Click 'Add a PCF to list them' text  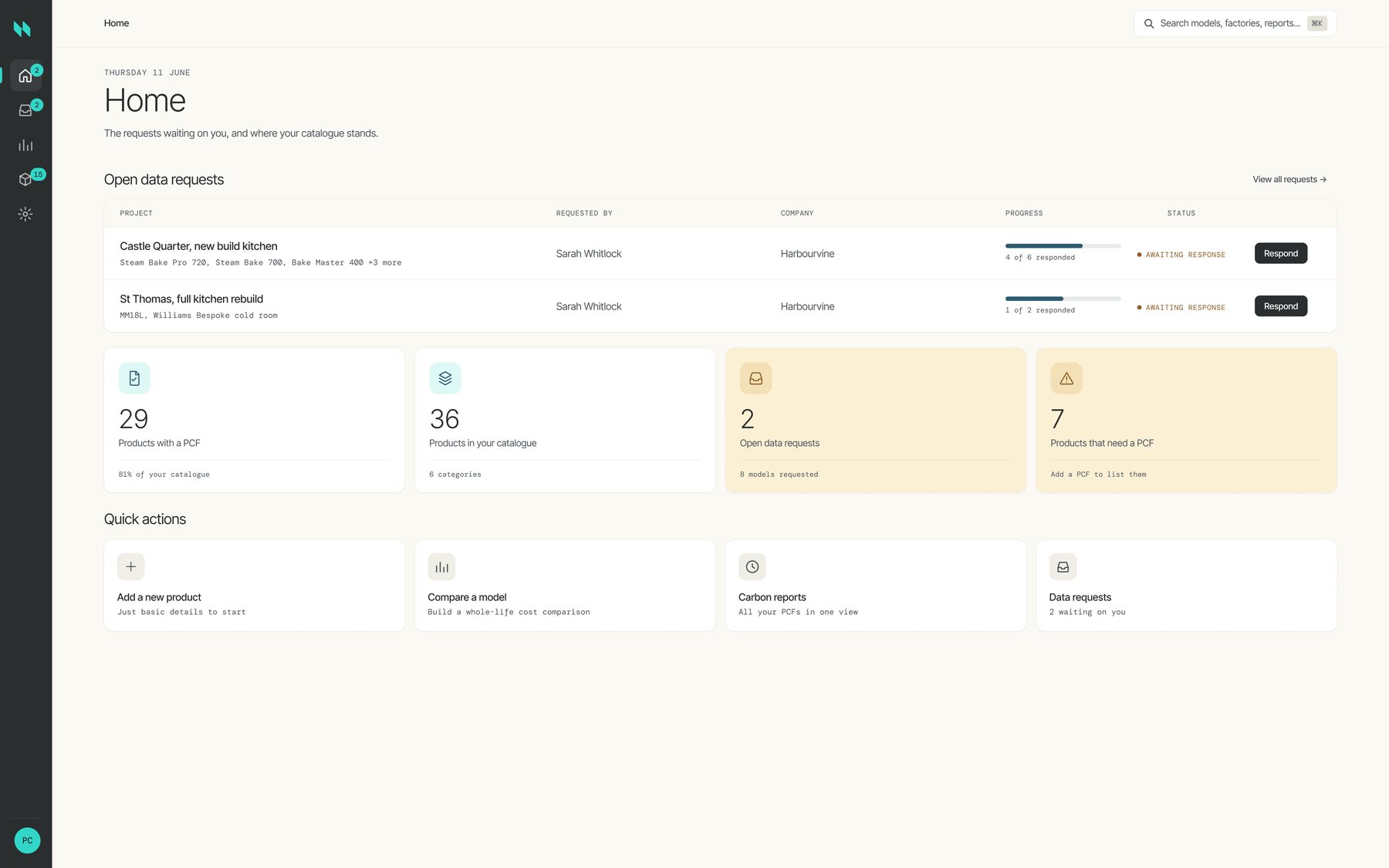pyautogui.click(x=1098, y=475)
